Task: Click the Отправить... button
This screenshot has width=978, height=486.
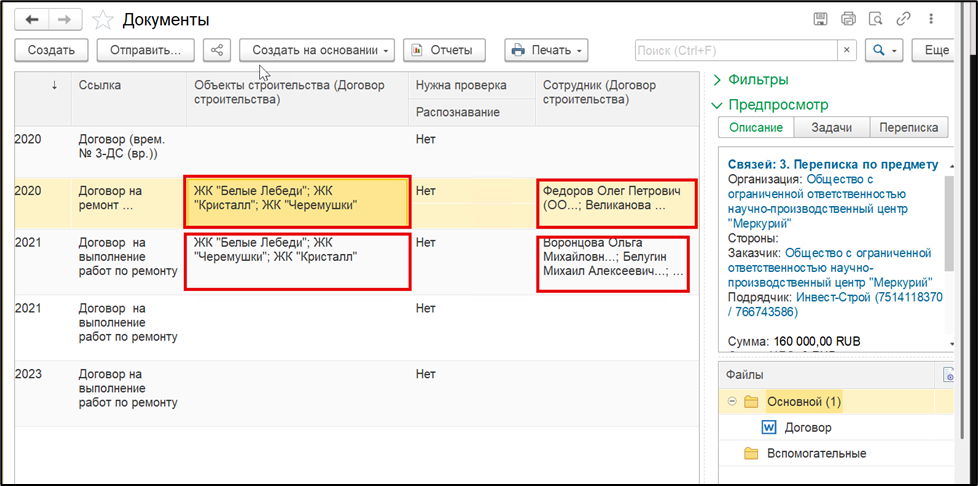Action: [145, 51]
